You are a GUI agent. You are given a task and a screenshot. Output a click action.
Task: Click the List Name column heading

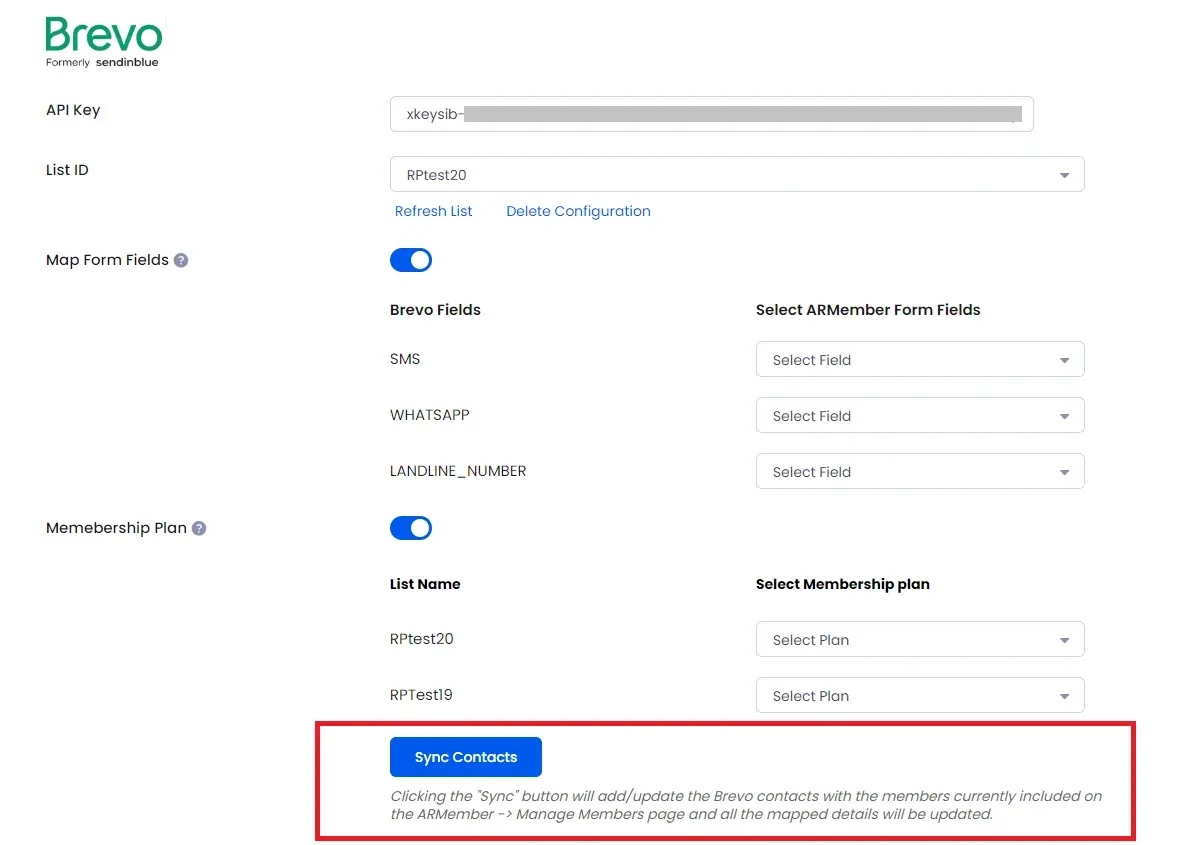[425, 584]
